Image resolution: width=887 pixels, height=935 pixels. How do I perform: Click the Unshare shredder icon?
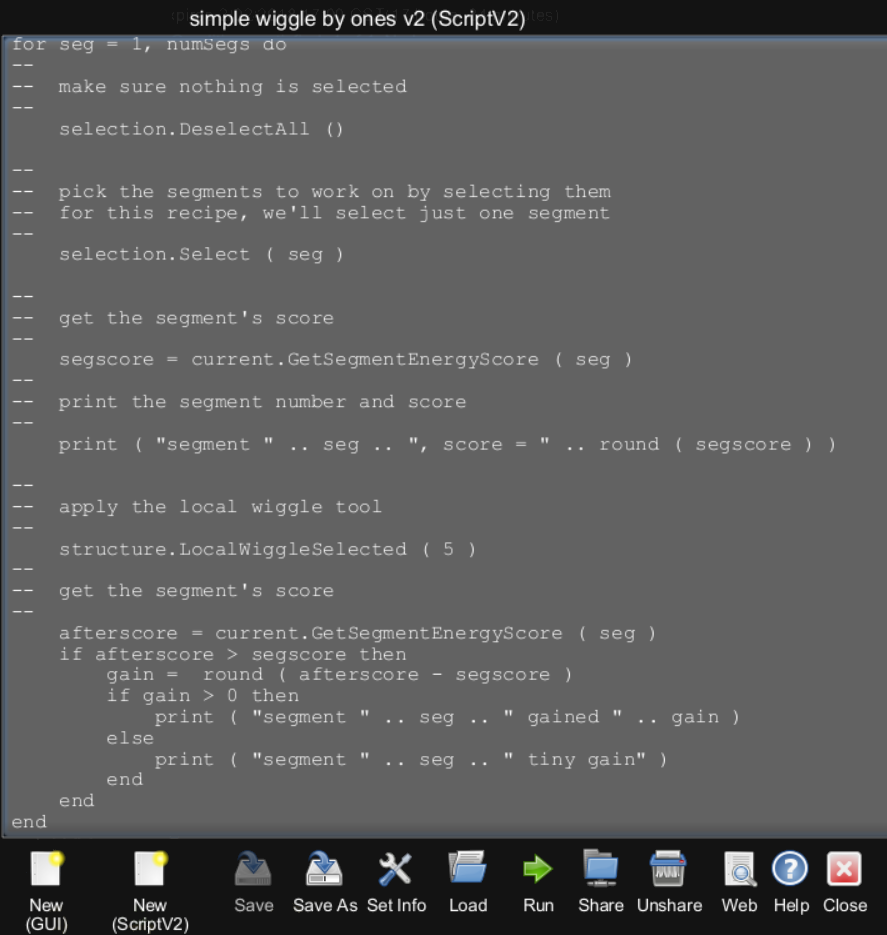(x=669, y=870)
